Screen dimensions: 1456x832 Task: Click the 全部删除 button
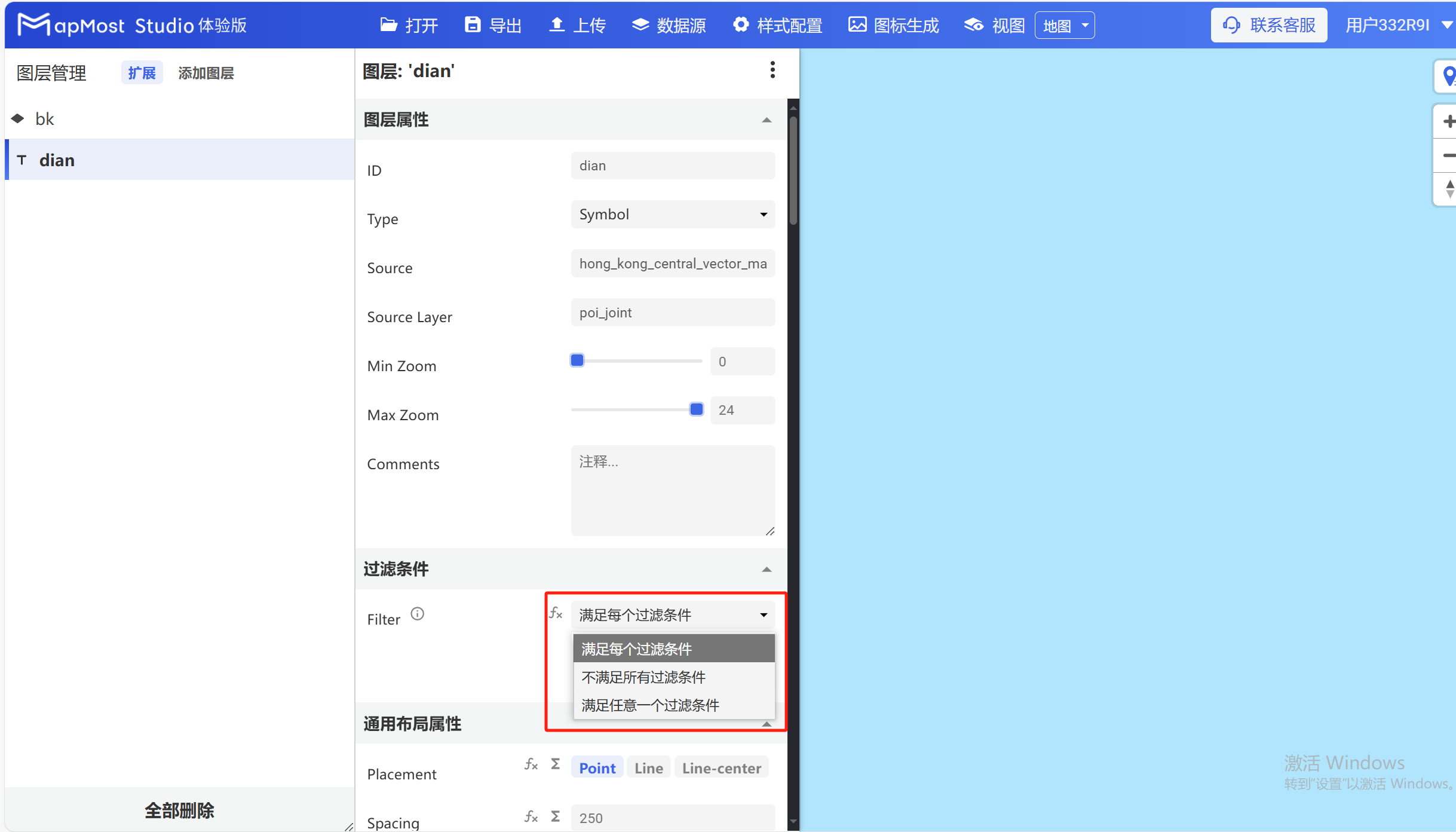click(x=179, y=810)
